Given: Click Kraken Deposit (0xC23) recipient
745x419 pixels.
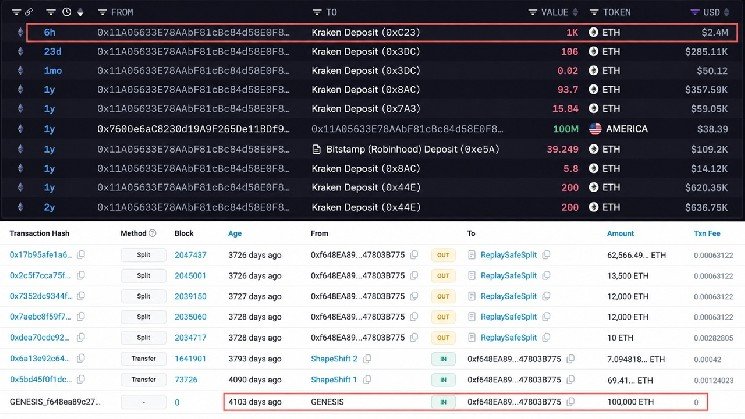Looking at the screenshot, I should [x=366, y=32].
